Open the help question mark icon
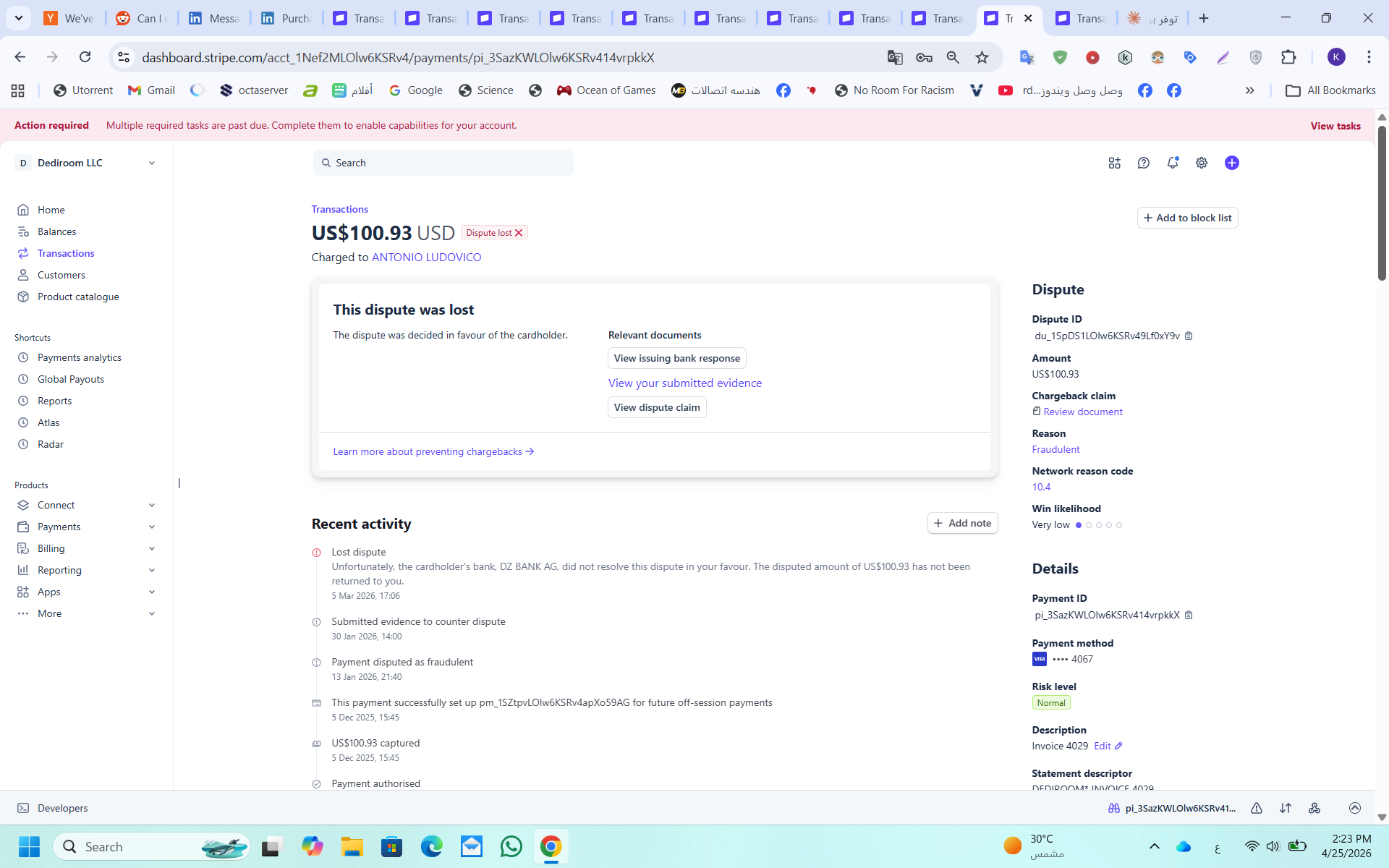 click(1144, 163)
